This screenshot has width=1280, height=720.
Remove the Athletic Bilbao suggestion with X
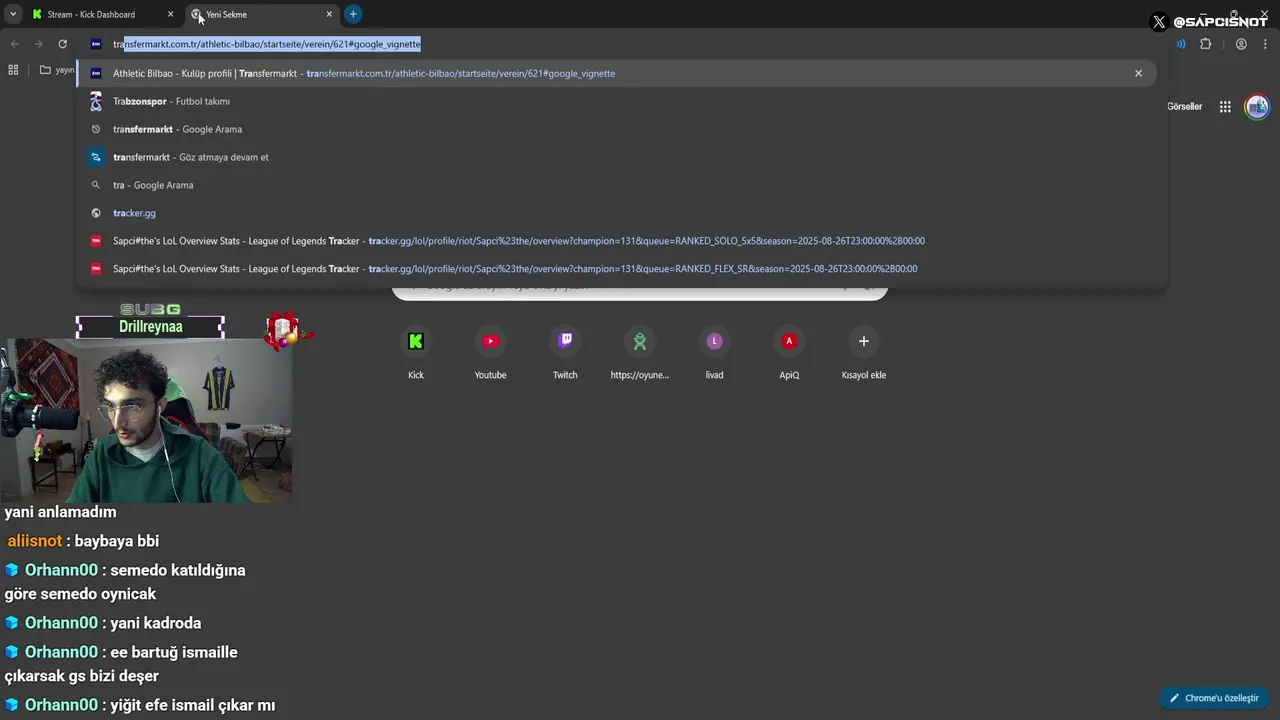pyautogui.click(x=1138, y=73)
